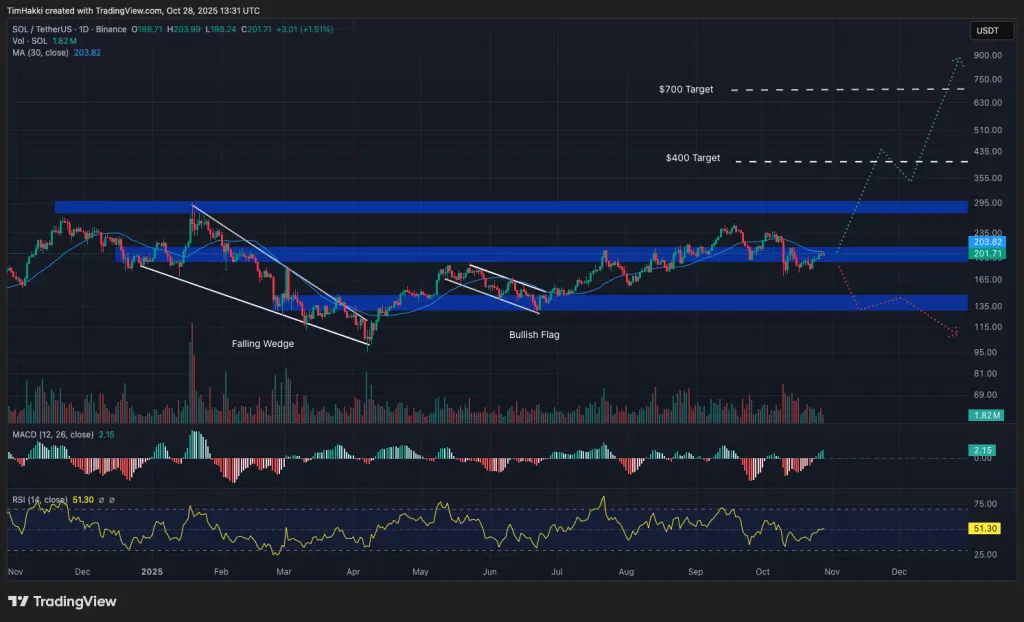Image resolution: width=1024 pixels, height=622 pixels.
Task: Click the Sep label on time axis
Action: [695, 572]
